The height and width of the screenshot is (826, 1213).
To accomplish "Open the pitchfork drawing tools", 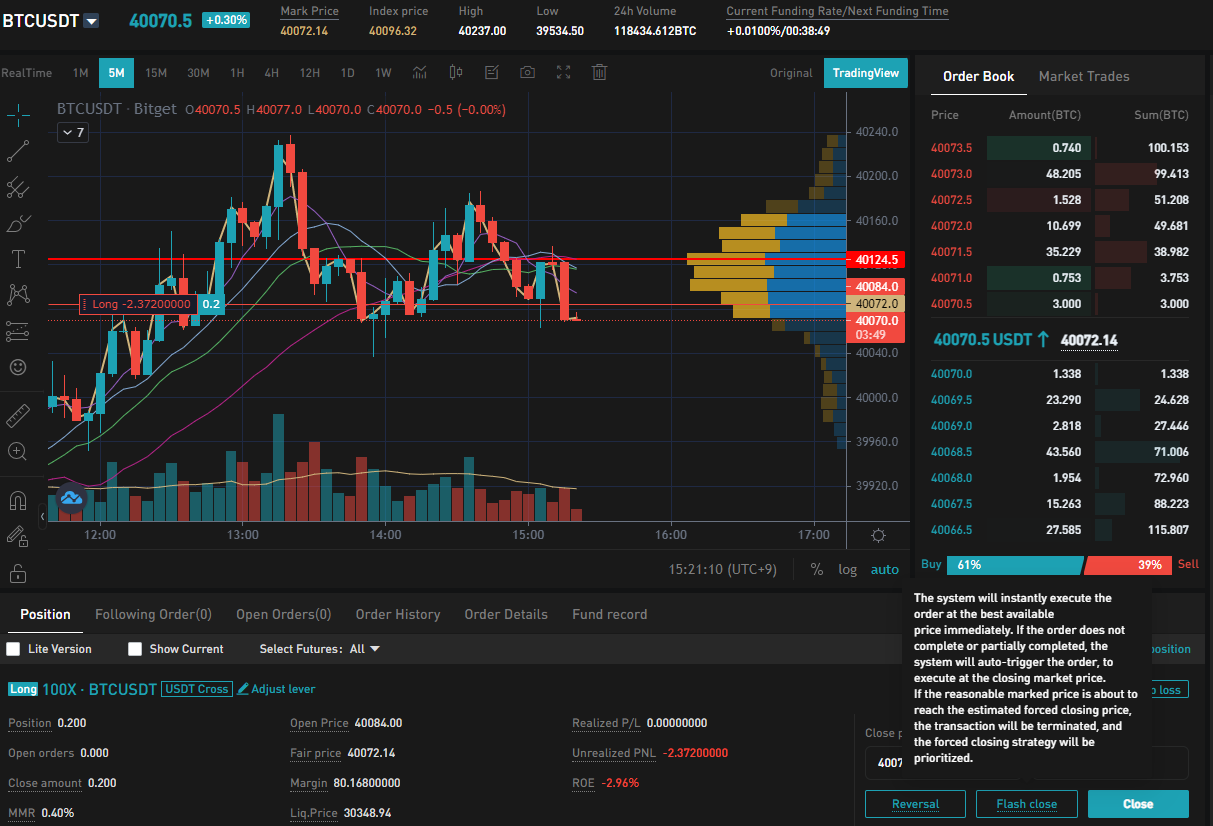I will point(18,187).
